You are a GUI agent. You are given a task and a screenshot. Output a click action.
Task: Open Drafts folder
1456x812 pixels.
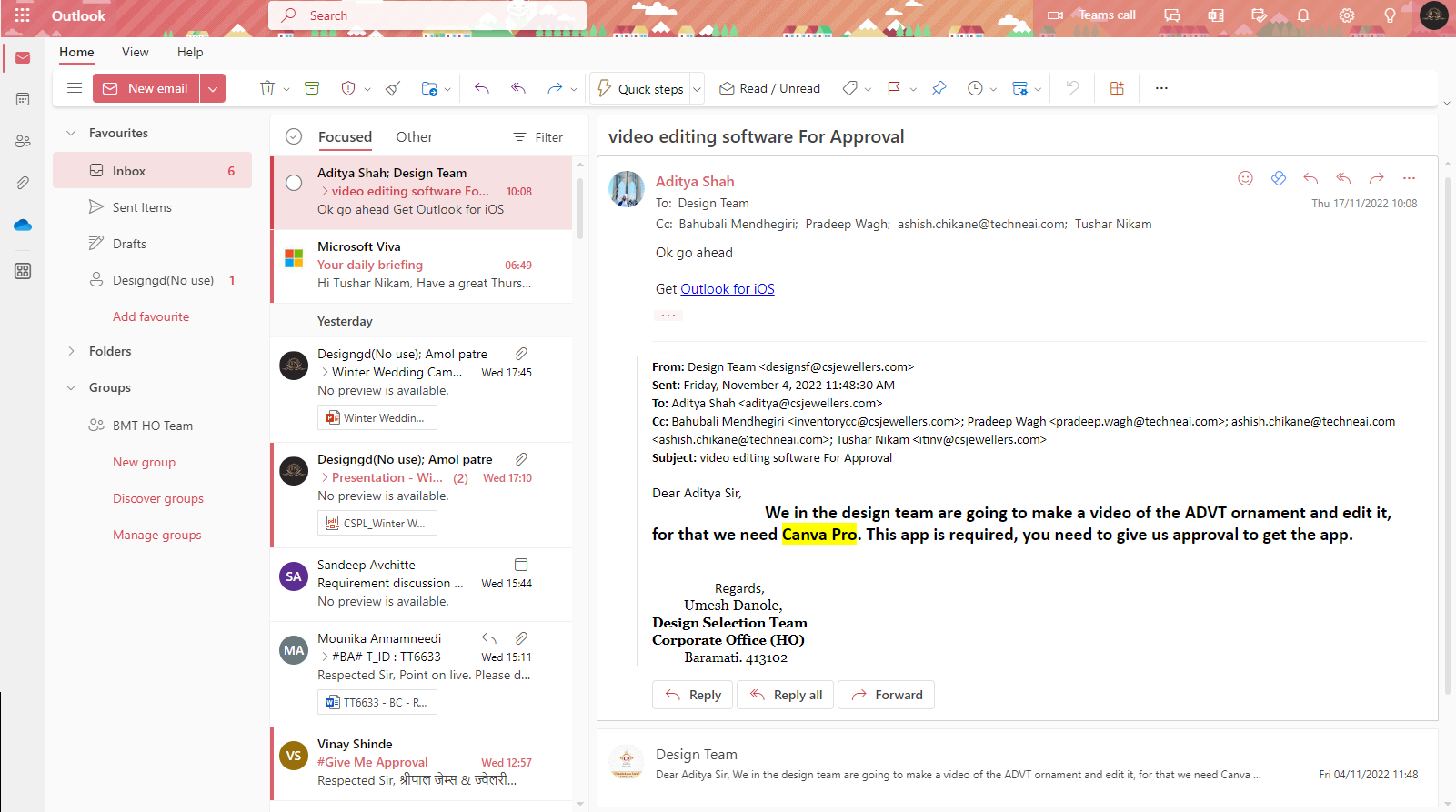point(152,244)
